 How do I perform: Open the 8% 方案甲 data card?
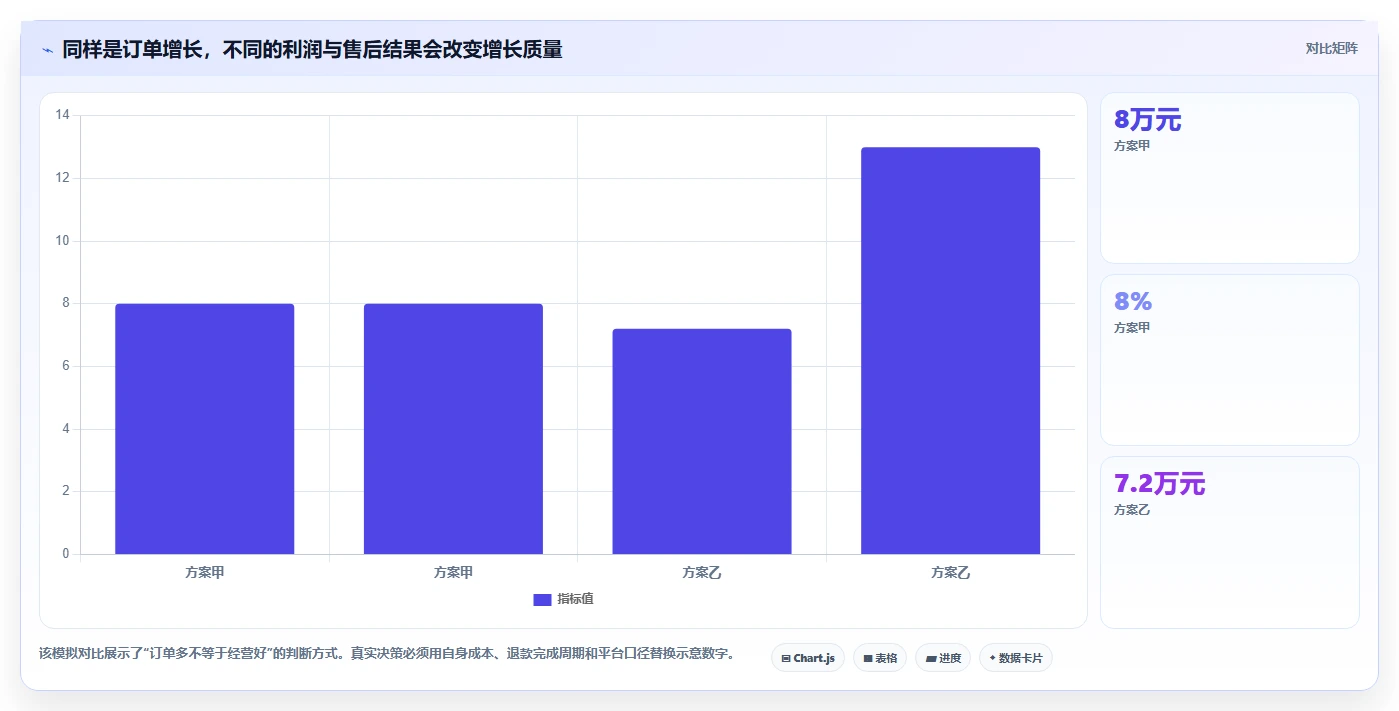coord(1229,360)
